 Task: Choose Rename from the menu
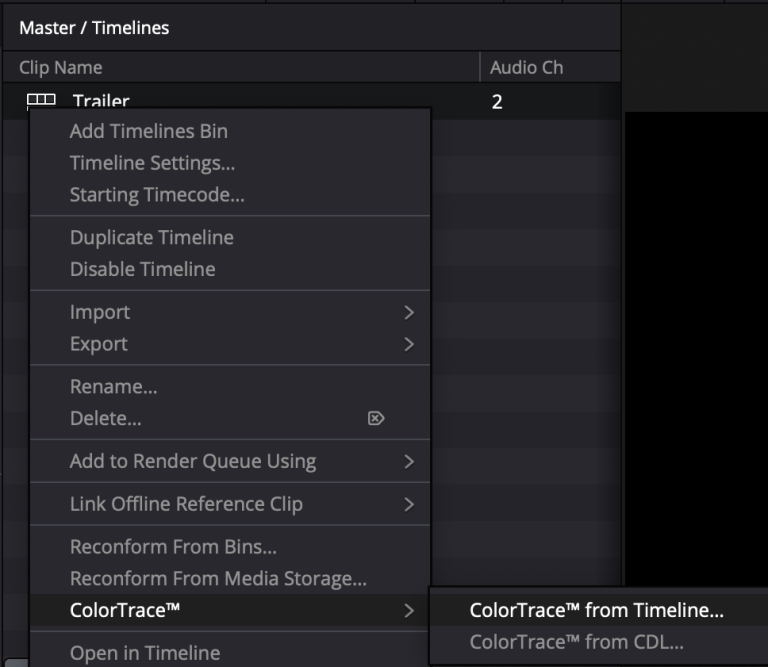tap(230, 387)
